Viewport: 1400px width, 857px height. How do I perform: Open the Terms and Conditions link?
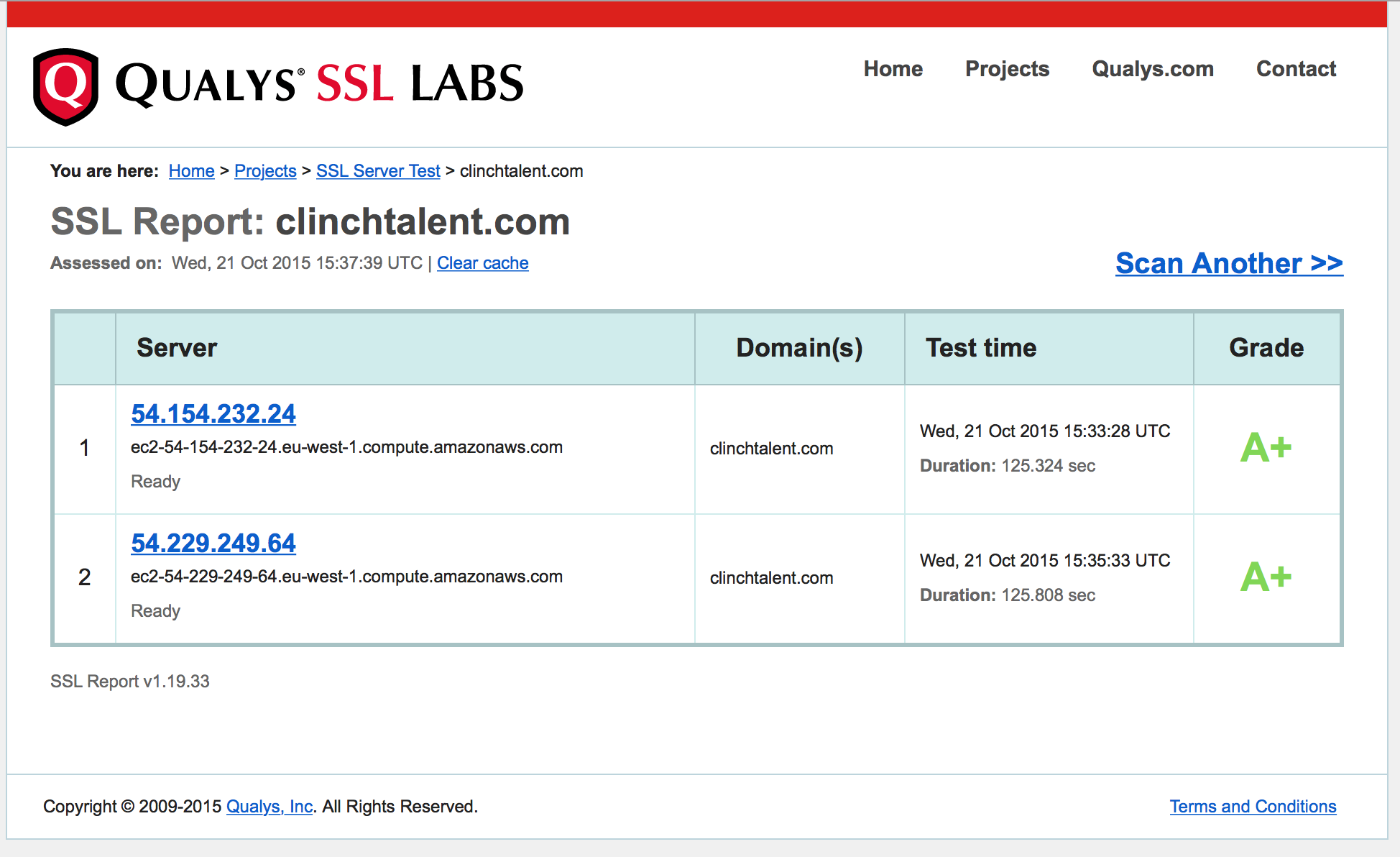1253,807
